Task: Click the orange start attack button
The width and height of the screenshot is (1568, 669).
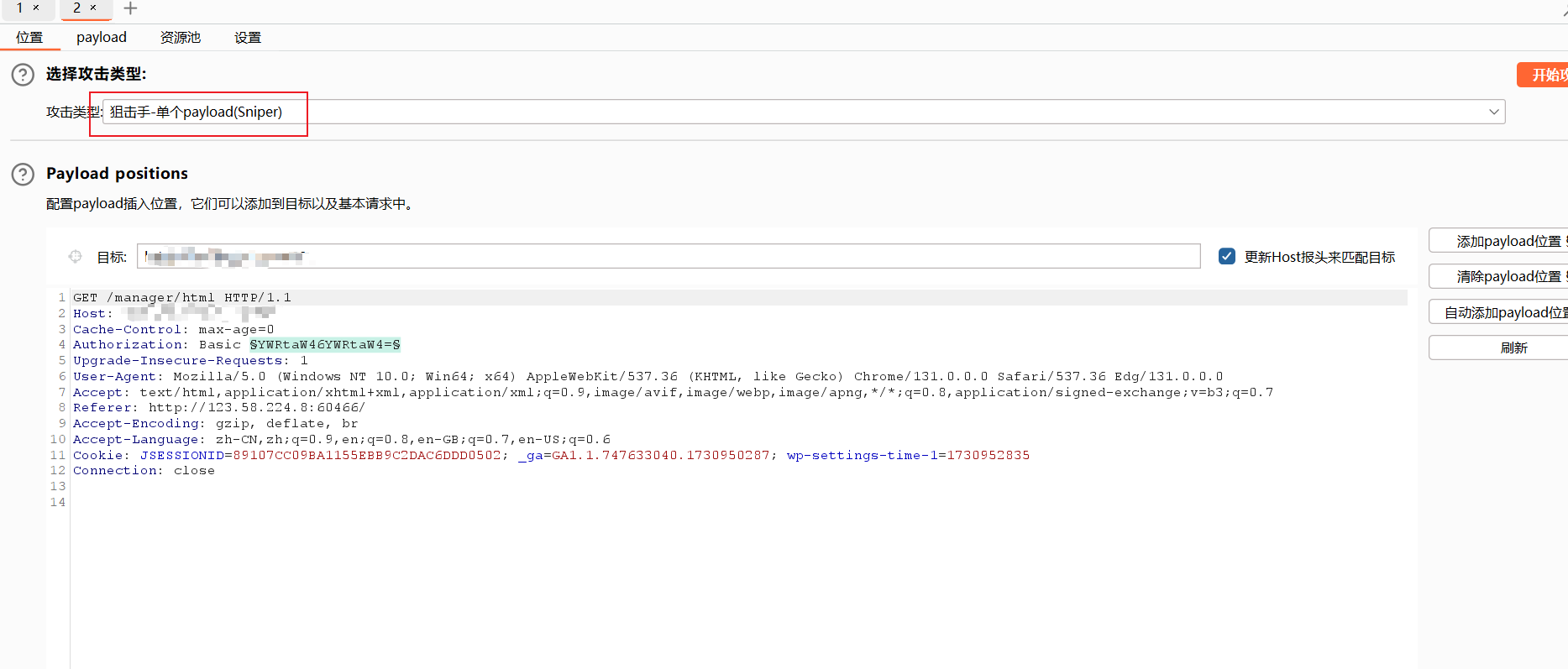Action: (x=1543, y=75)
